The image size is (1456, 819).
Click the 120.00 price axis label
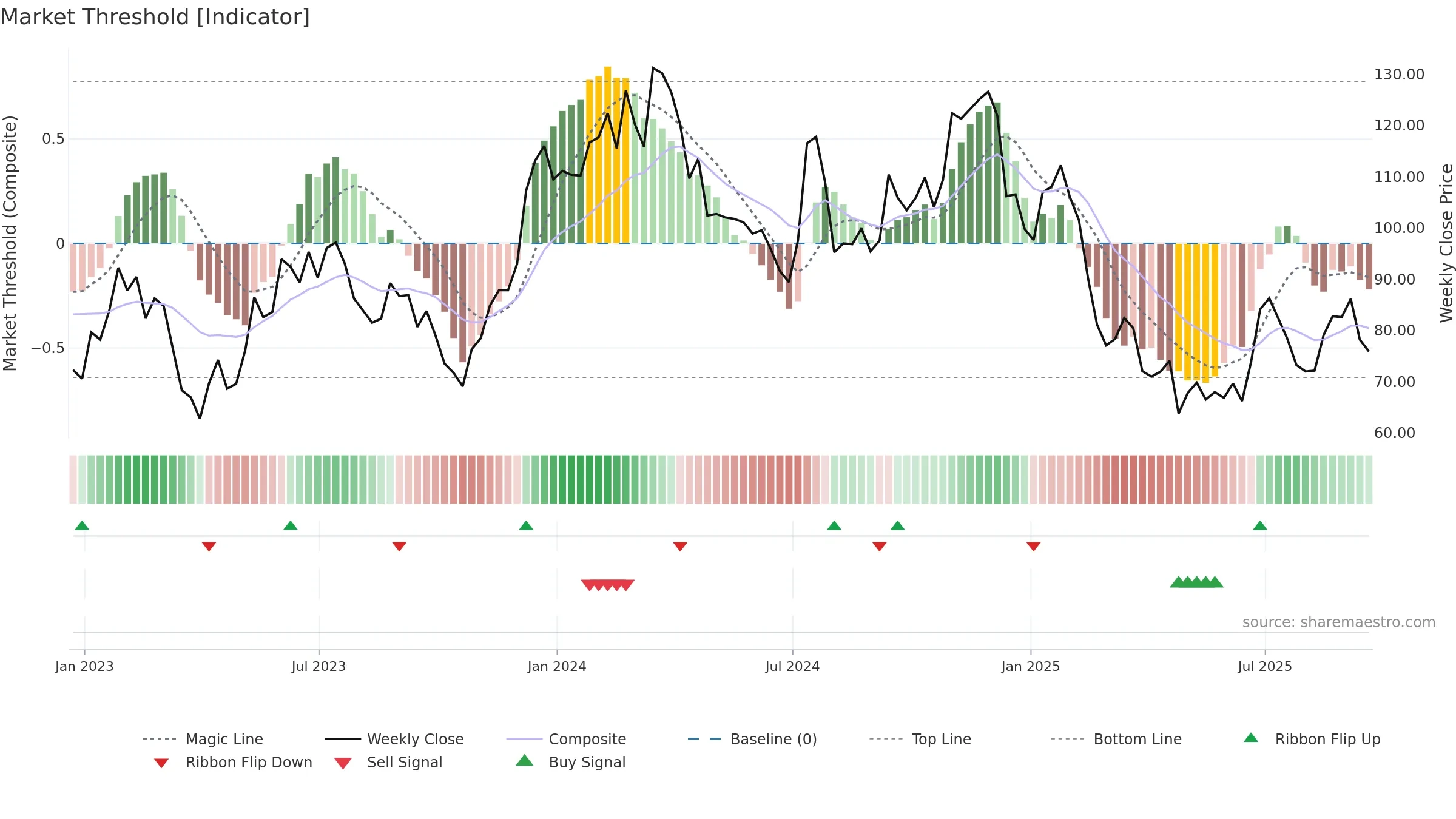coord(1399,126)
